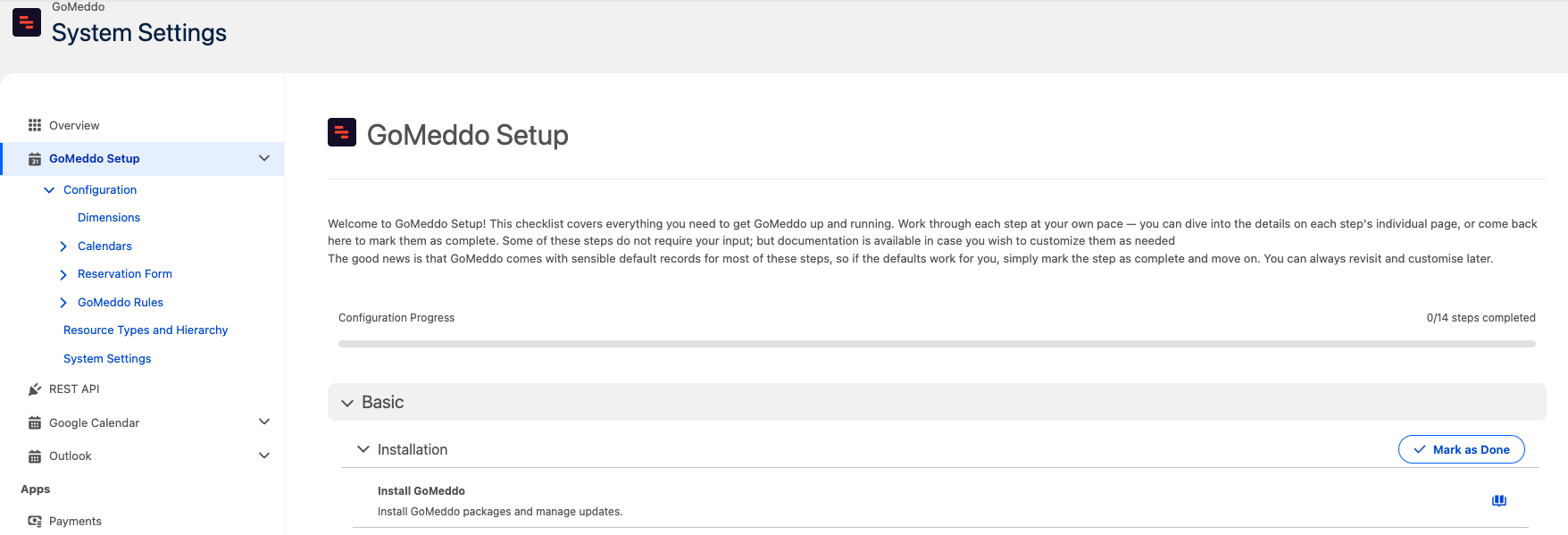The height and width of the screenshot is (535, 1568).
Task: Expand the Reservation Form tree node
Action: point(63,274)
